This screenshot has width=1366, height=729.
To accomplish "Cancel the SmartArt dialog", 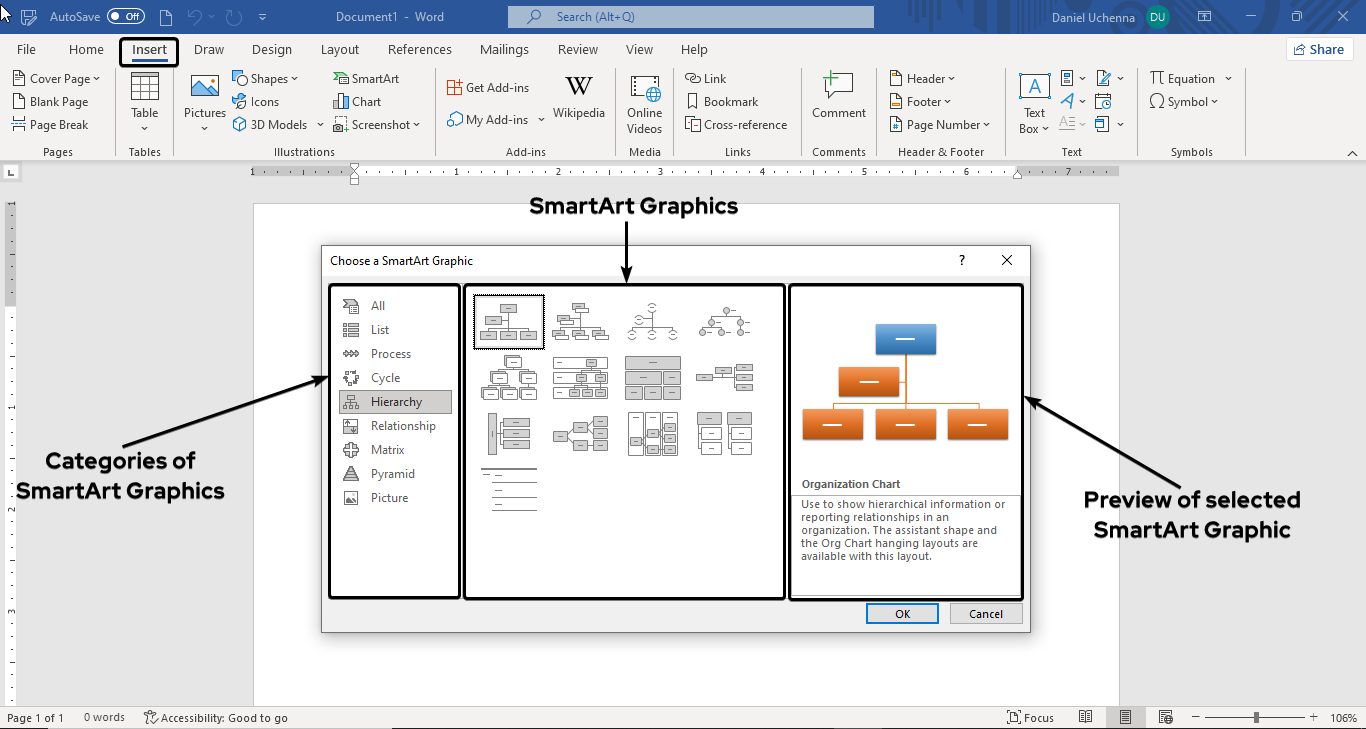I will pyautogui.click(x=986, y=614).
